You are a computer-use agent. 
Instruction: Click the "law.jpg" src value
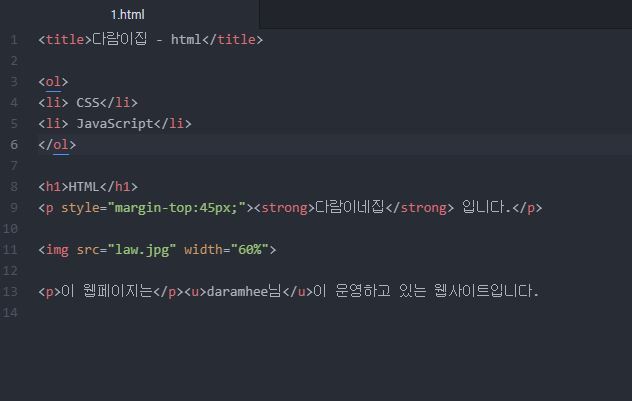point(142,250)
